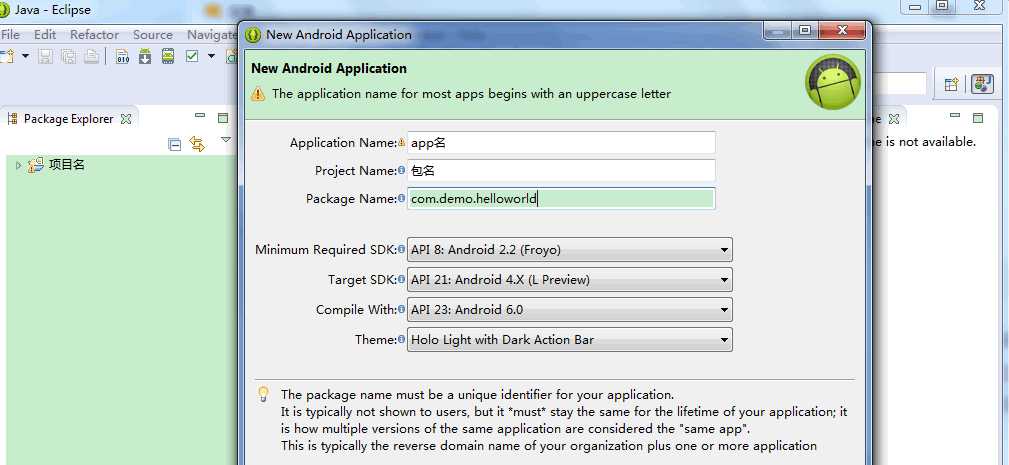Viewport: 1009px width, 465px height.
Task: Click the warning triangle in dialog header
Action: (258, 94)
